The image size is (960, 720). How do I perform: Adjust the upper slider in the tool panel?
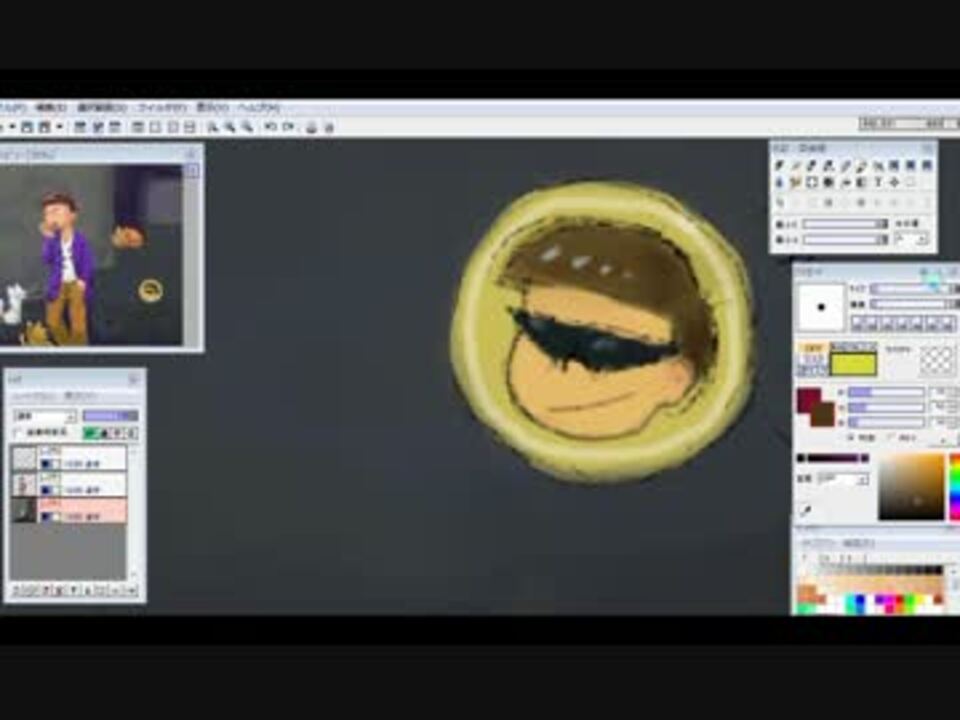click(845, 224)
